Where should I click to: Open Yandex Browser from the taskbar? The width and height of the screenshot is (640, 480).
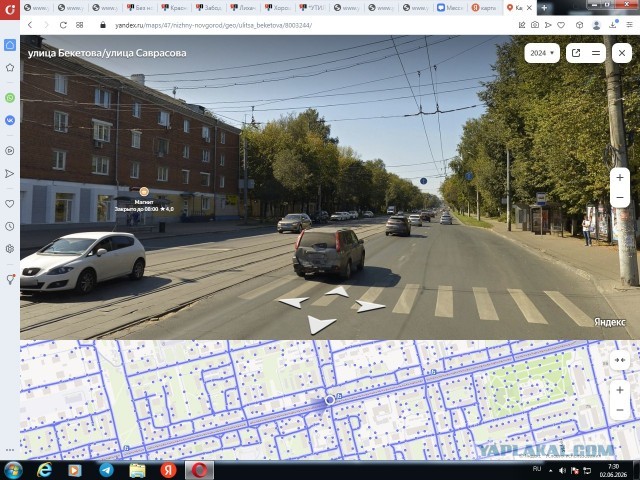tap(168, 470)
